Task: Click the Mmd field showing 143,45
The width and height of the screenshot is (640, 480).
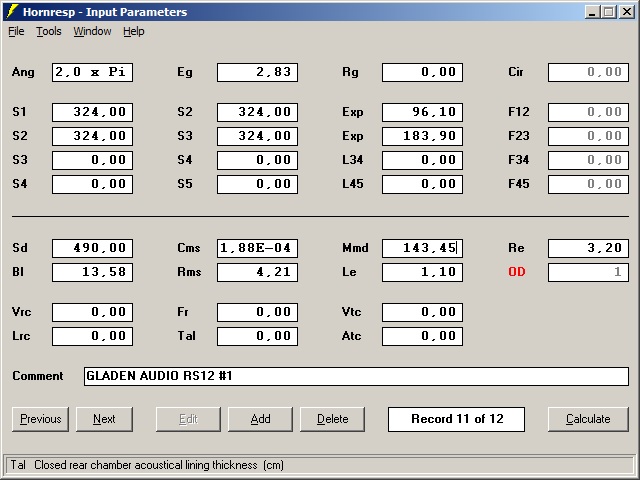Action: click(x=422, y=248)
